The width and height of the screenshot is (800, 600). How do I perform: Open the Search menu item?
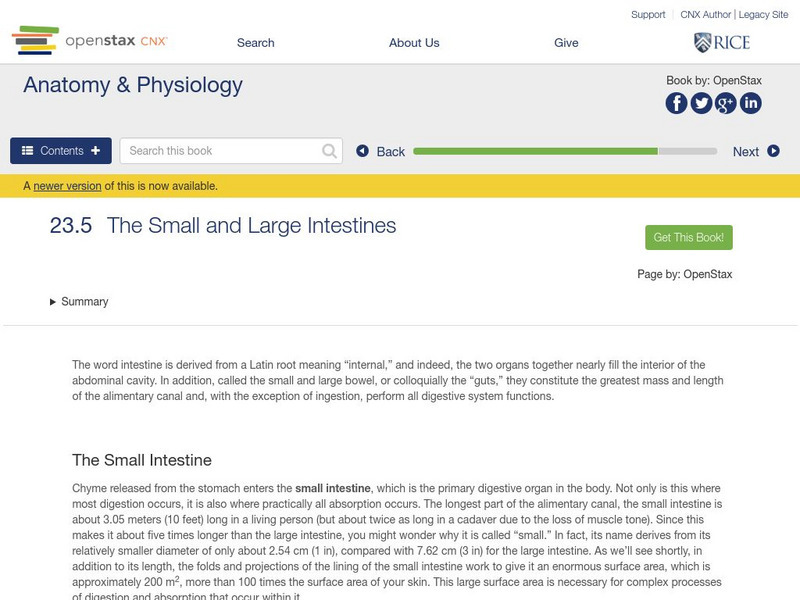pos(256,43)
